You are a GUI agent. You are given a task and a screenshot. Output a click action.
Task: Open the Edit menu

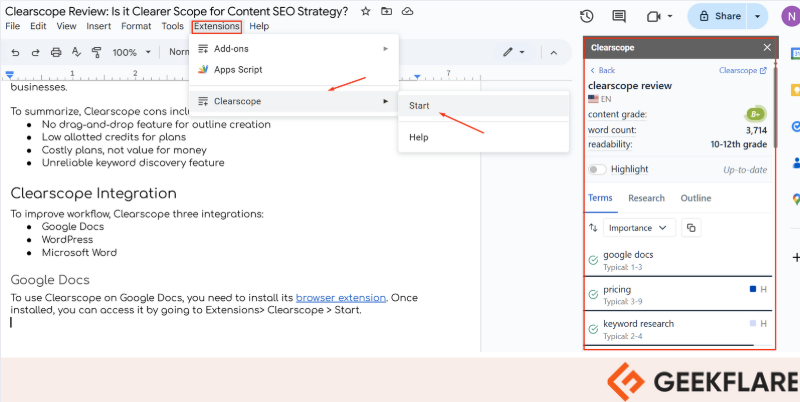(38, 26)
